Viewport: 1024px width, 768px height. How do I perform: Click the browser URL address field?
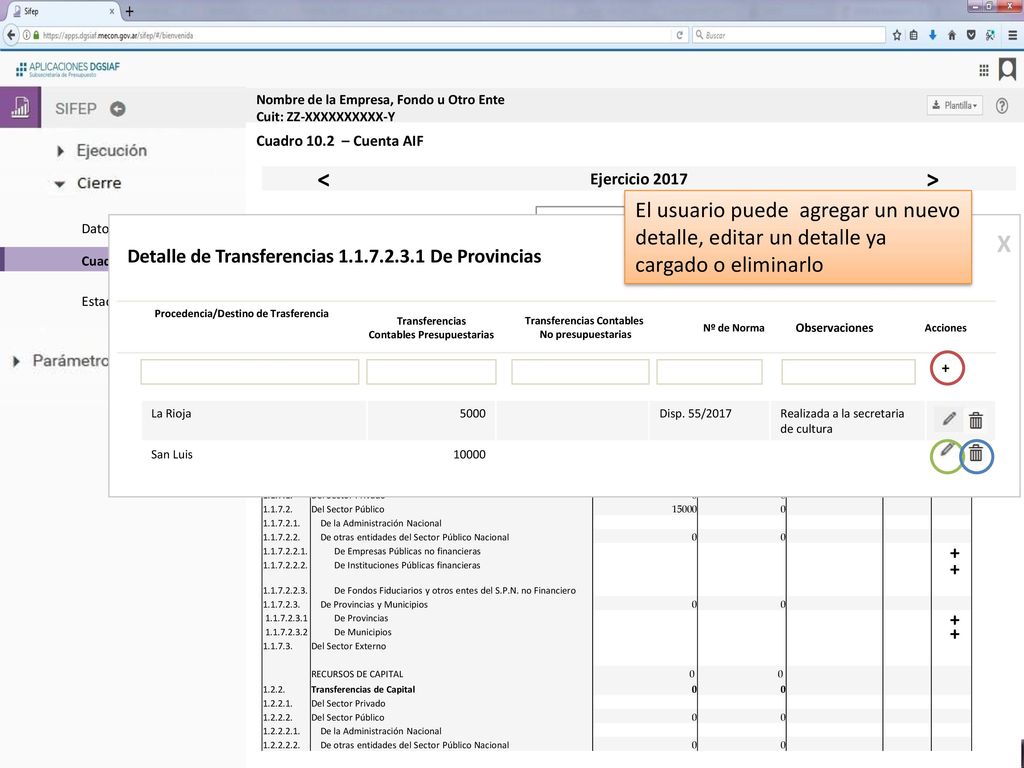353,35
